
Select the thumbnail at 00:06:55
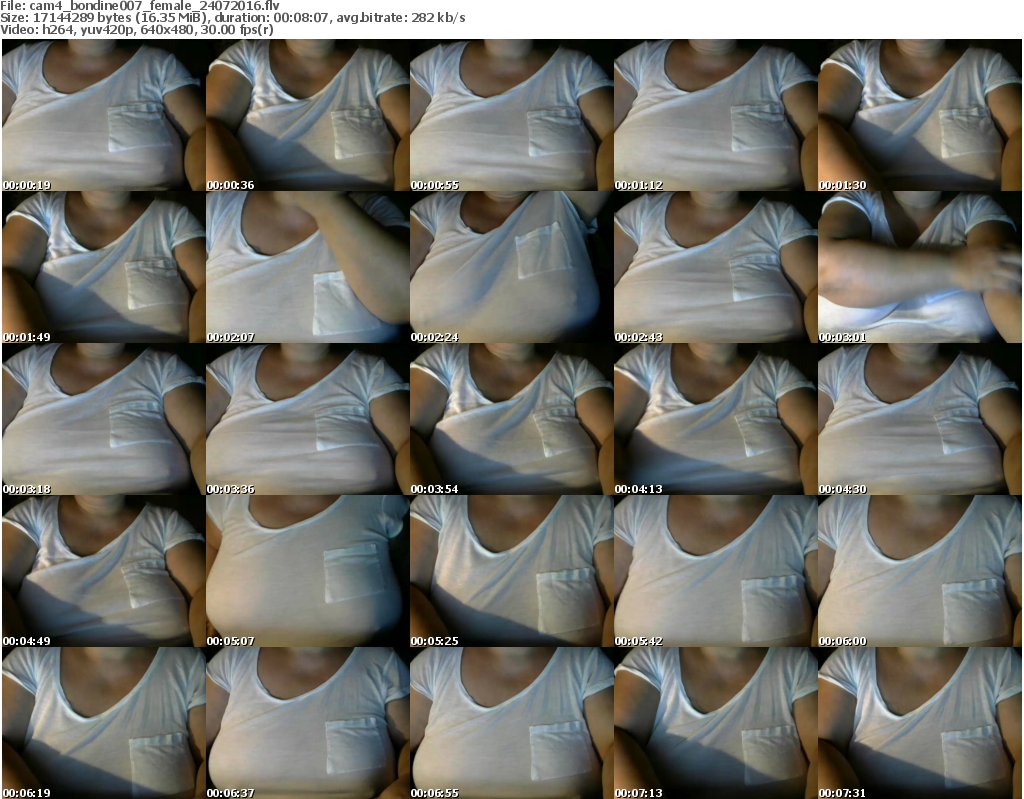[511, 723]
